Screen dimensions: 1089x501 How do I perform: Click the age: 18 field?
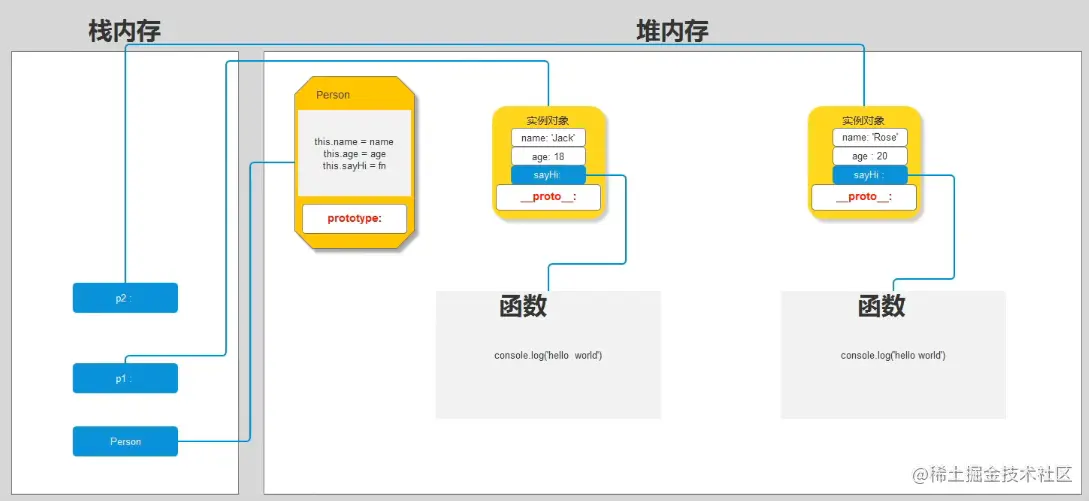(548, 156)
